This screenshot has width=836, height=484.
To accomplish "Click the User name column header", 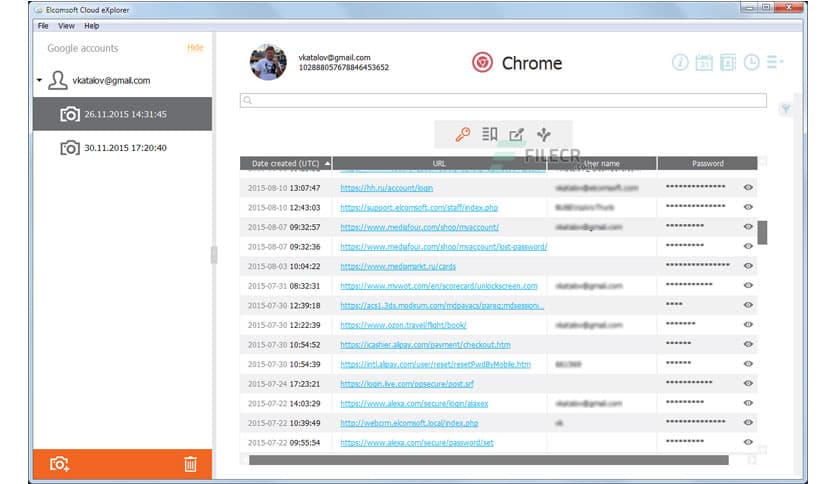I will click(x=601, y=164).
